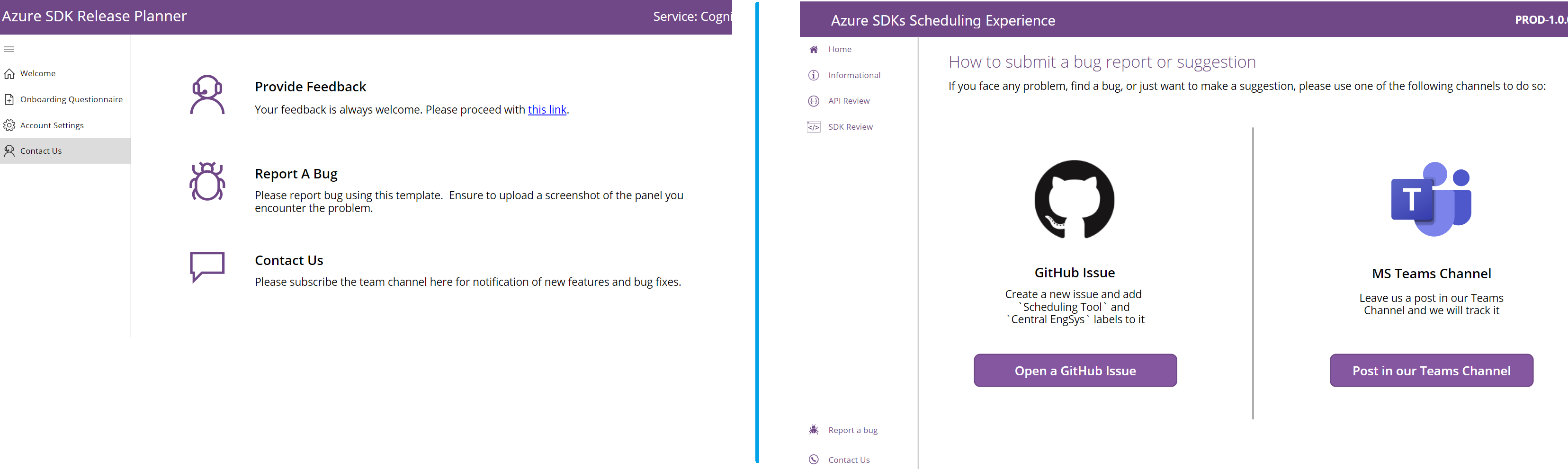
Task: Click the Contact Us phone icon in scheduling sidebar
Action: [x=813, y=459]
